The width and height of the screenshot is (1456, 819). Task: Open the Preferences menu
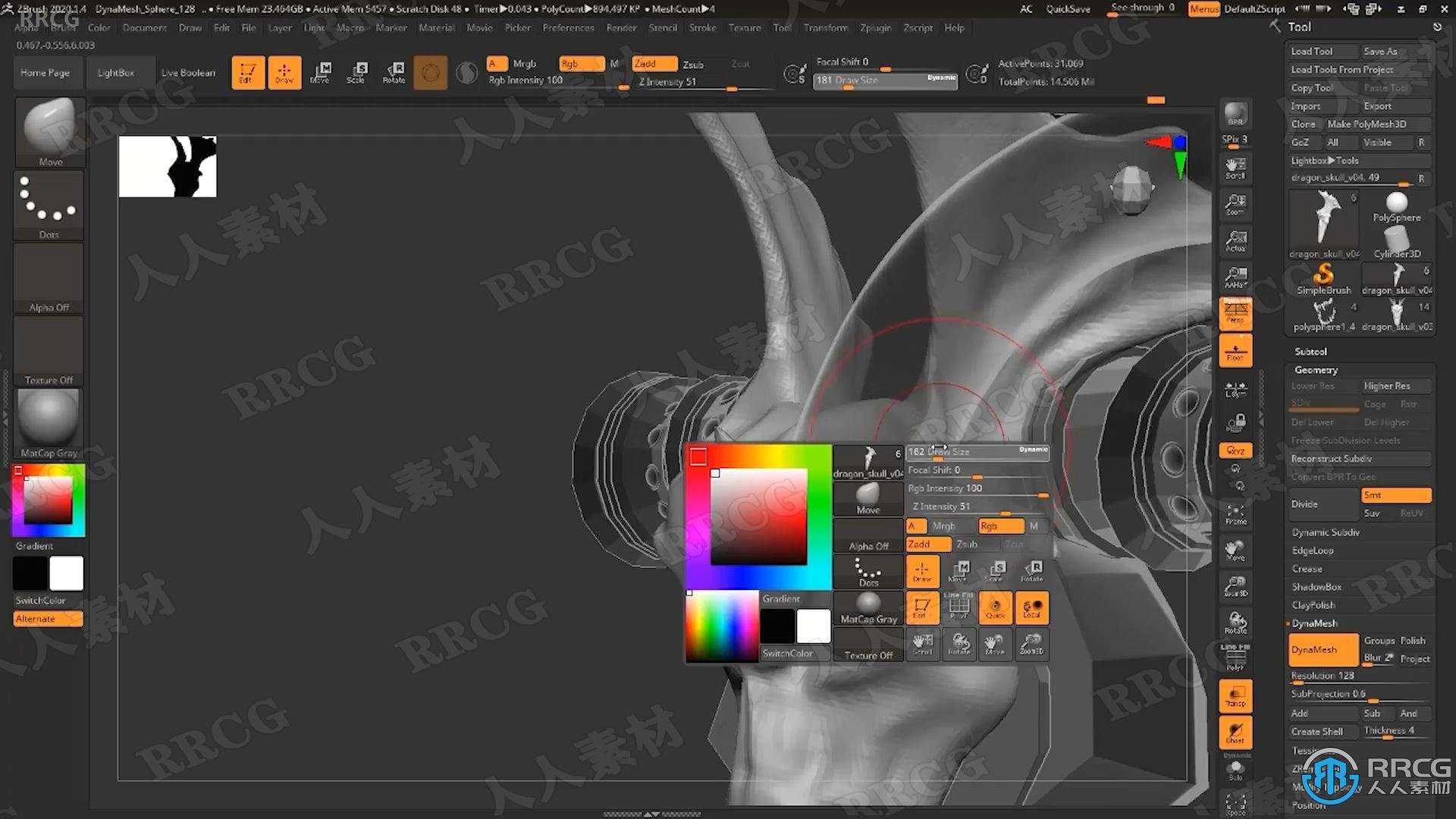[568, 28]
